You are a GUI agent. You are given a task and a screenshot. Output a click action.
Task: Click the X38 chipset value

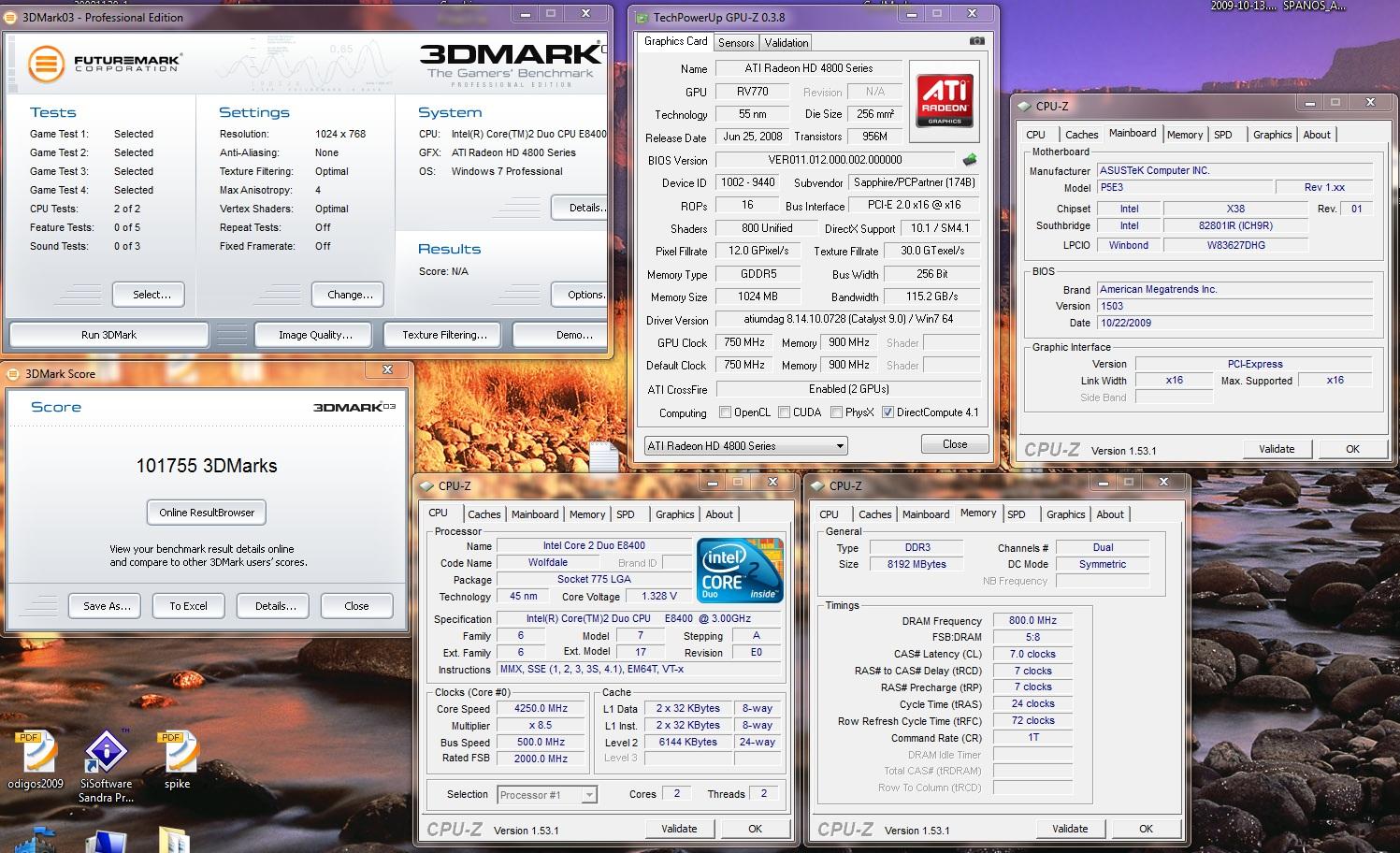coord(1235,209)
